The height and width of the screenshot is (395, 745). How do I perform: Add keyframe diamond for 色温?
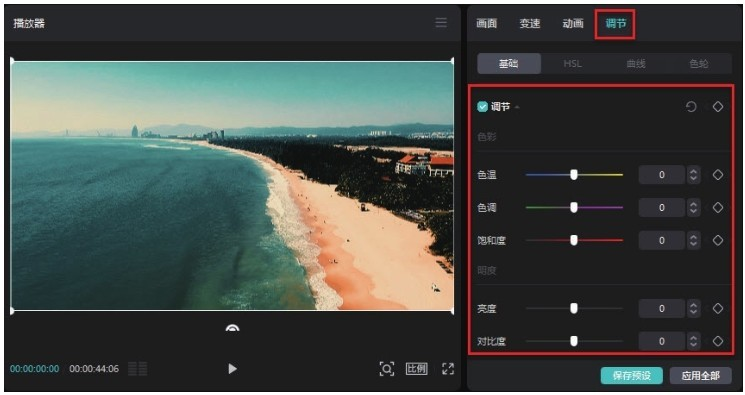717,174
